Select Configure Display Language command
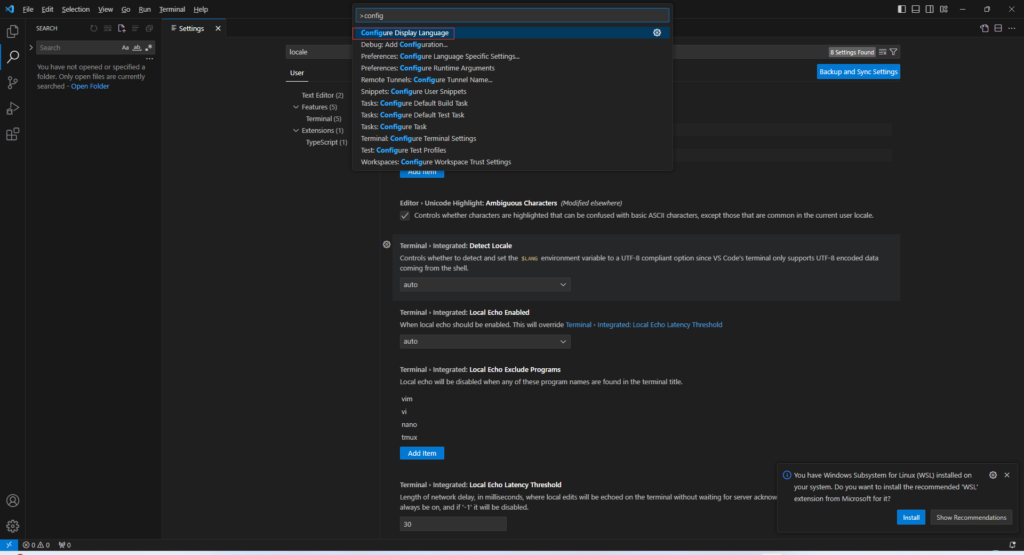 [x=405, y=33]
